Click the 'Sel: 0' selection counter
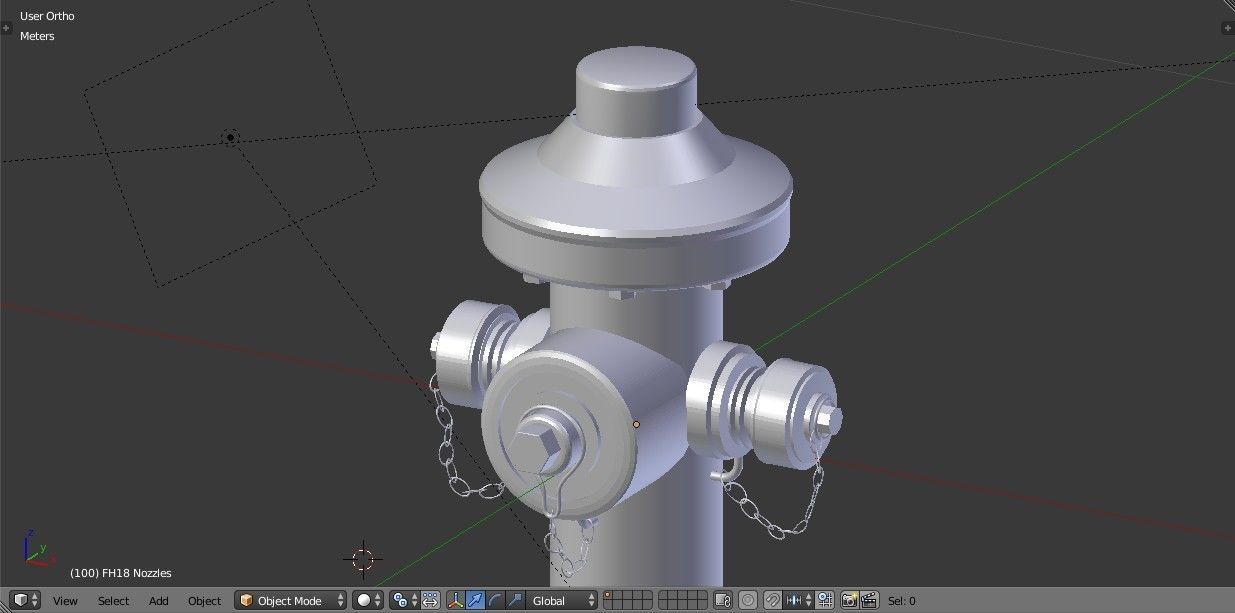Screen dimensions: 1235x613 (x=901, y=601)
